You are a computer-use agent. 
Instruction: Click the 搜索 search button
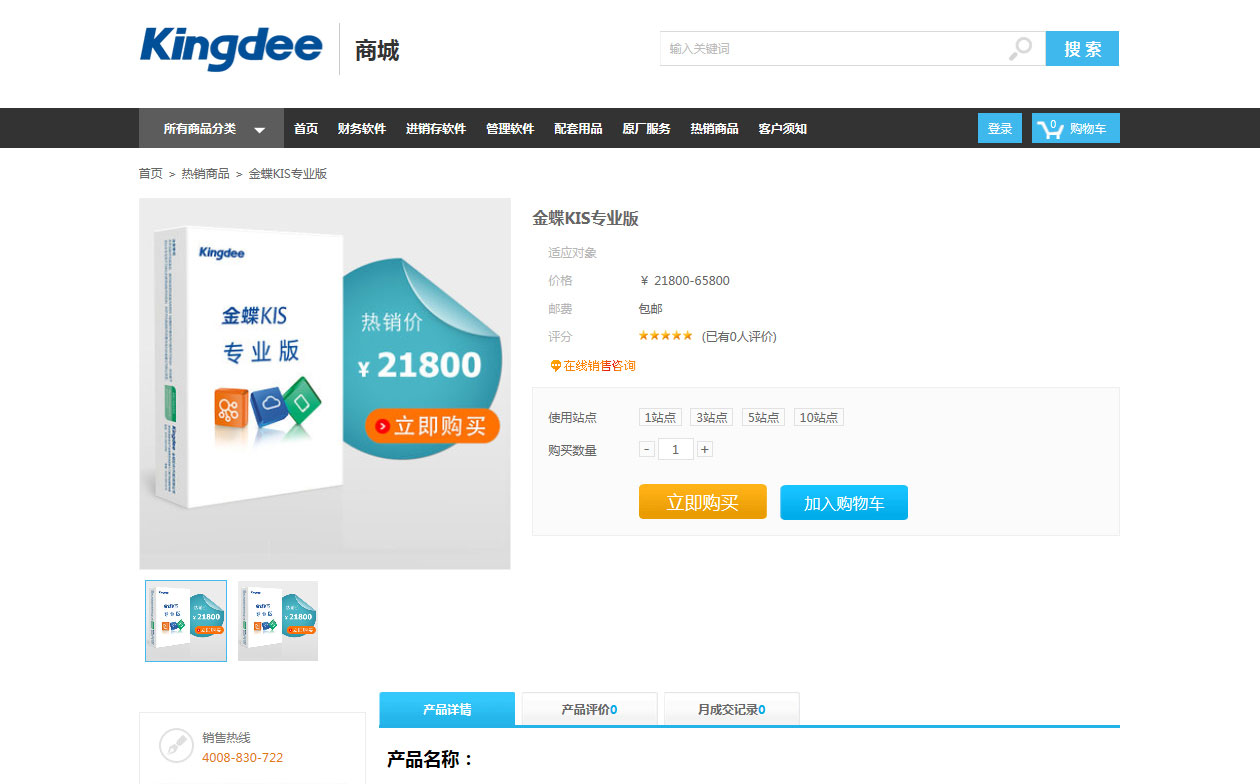point(1082,48)
